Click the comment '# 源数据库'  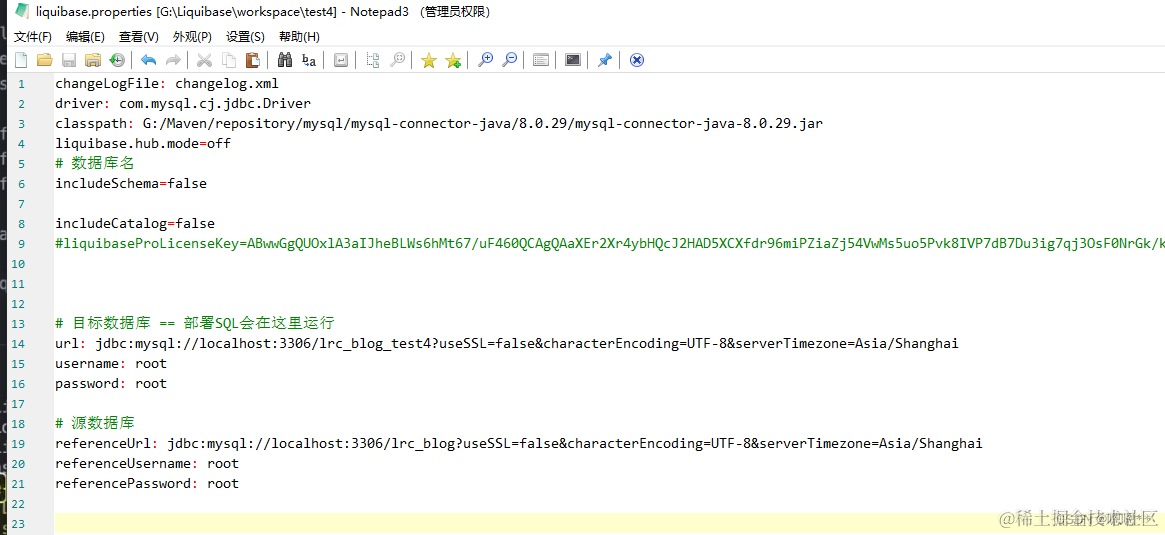[94, 424]
